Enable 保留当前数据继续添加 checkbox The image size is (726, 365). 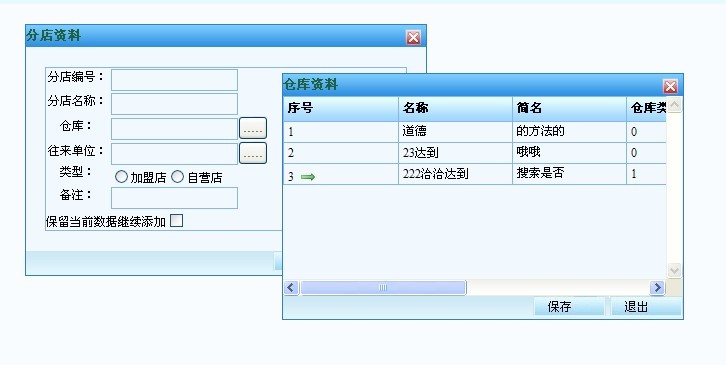tap(176, 221)
